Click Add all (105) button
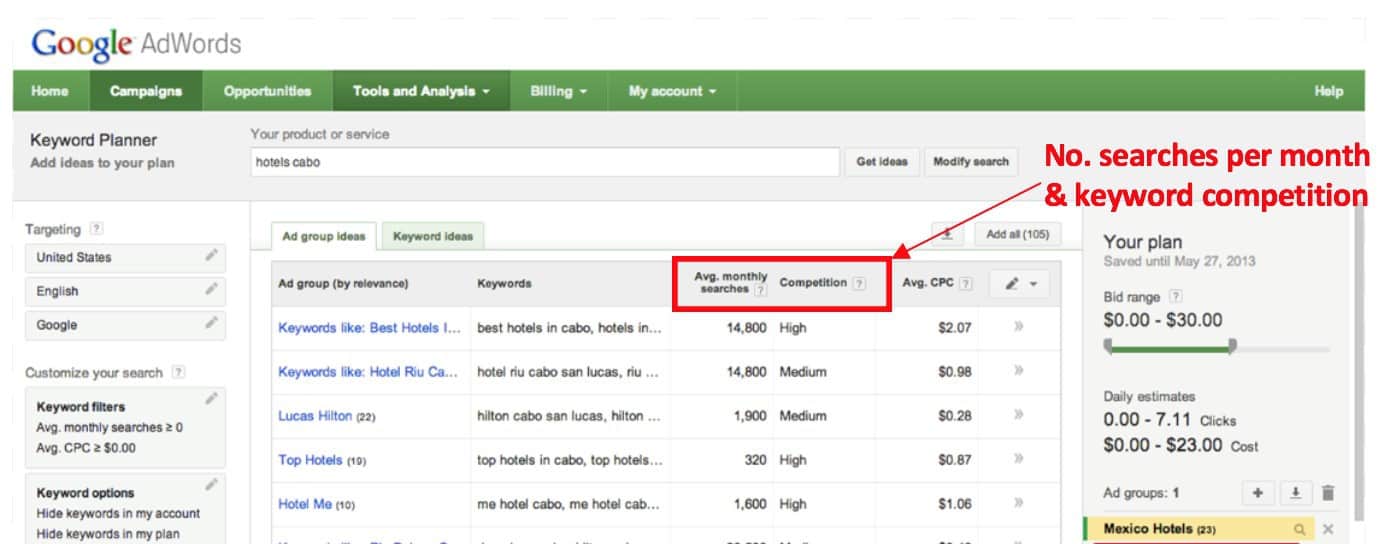The width and height of the screenshot is (1380, 544). (1017, 234)
